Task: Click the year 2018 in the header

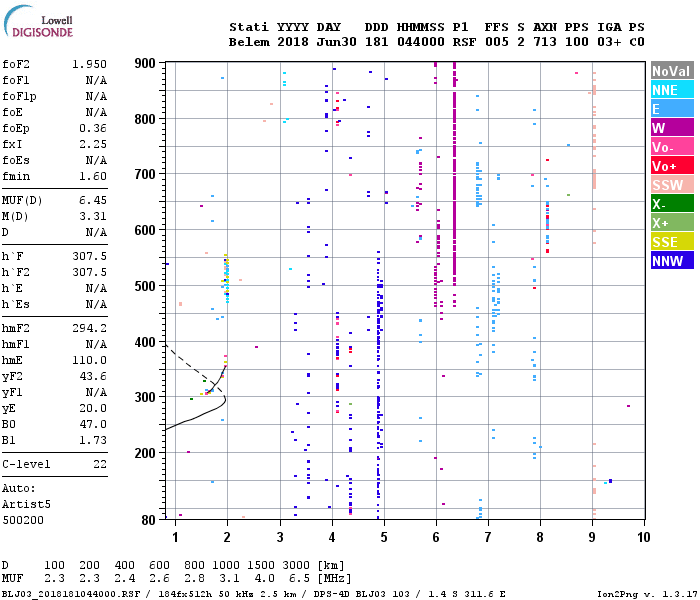Action: pyautogui.click(x=292, y=42)
